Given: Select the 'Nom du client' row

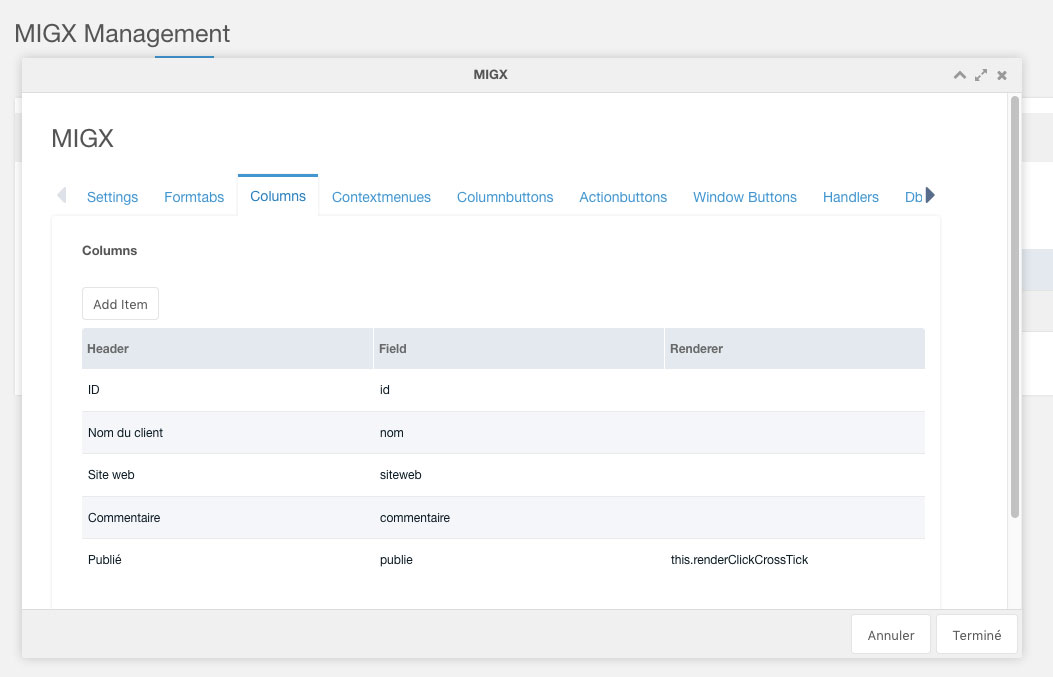Looking at the screenshot, I should tap(503, 433).
